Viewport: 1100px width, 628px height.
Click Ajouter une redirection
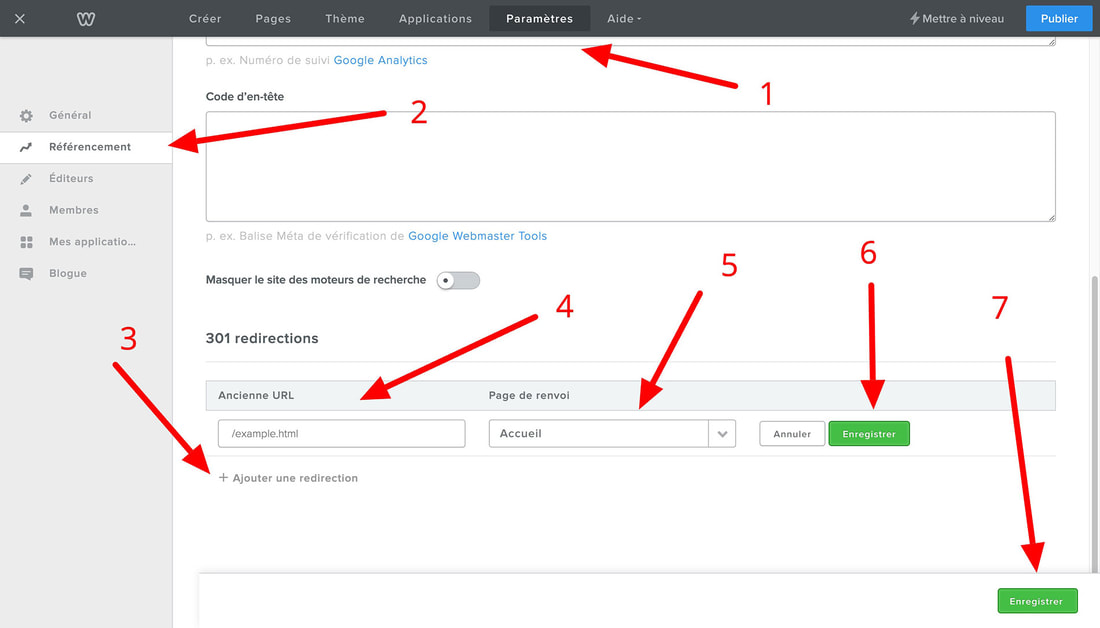(x=288, y=478)
